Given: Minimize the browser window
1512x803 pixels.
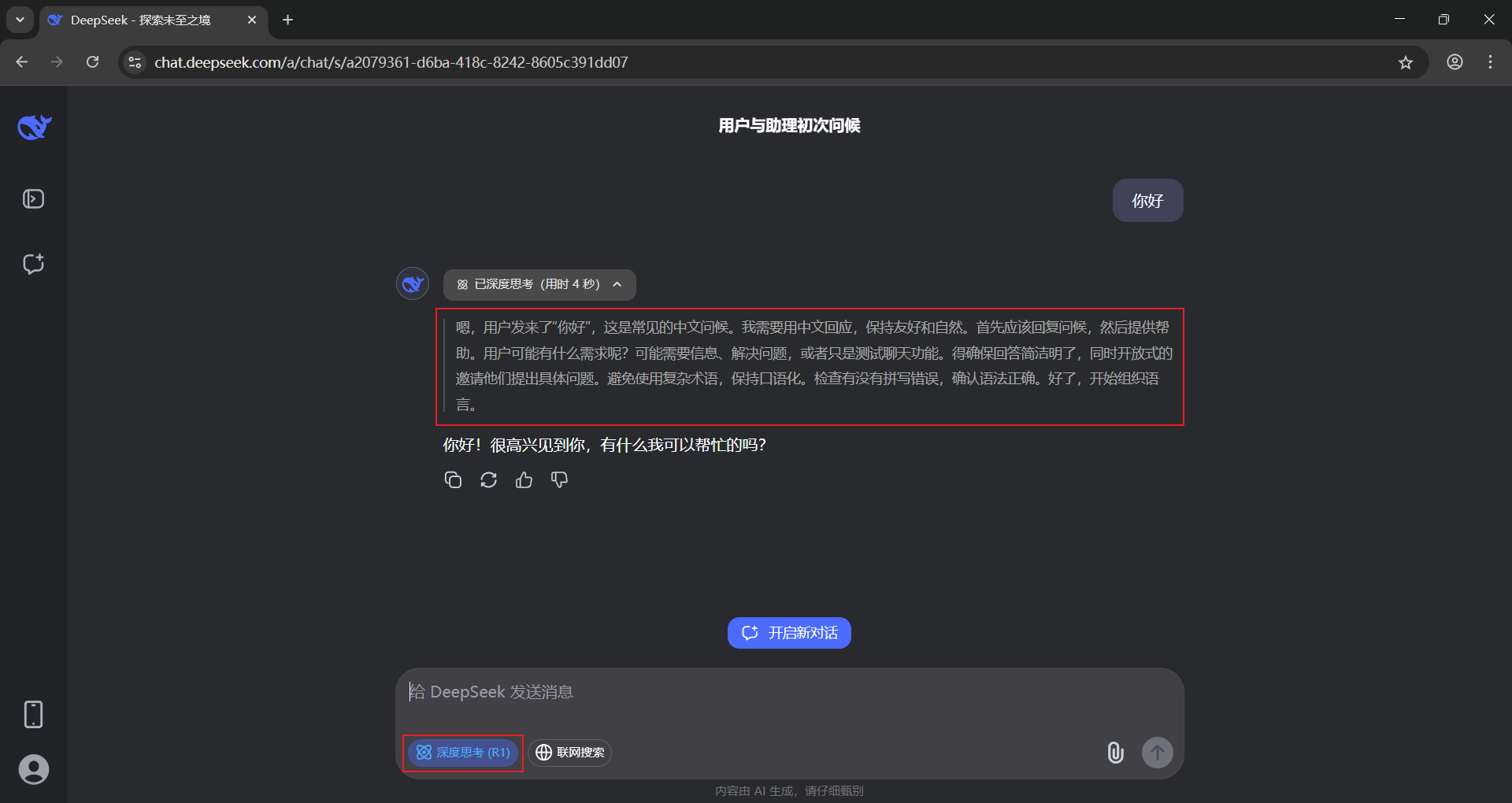Looking at the screenshot, I should 1399,20.
